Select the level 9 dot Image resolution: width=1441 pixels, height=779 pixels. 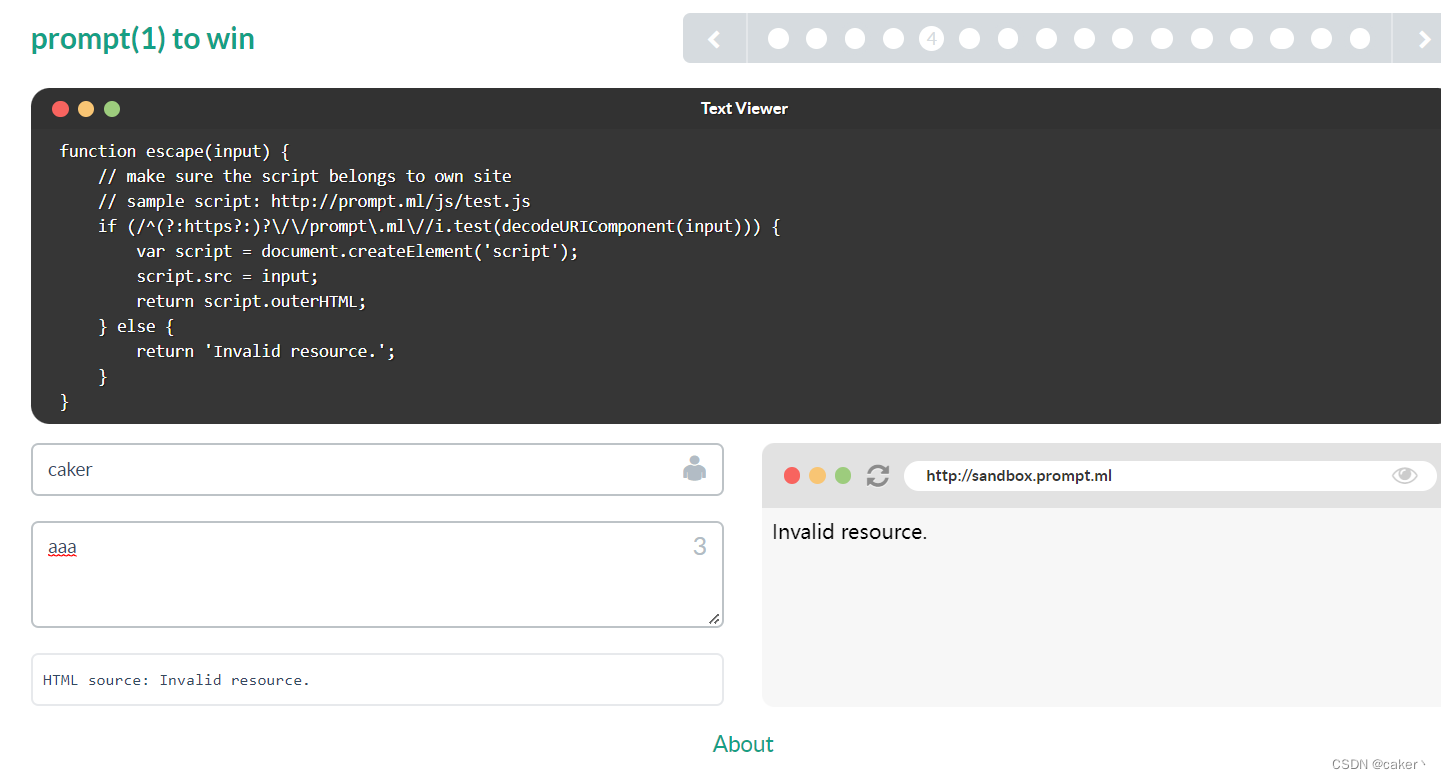coord(1123,39)
